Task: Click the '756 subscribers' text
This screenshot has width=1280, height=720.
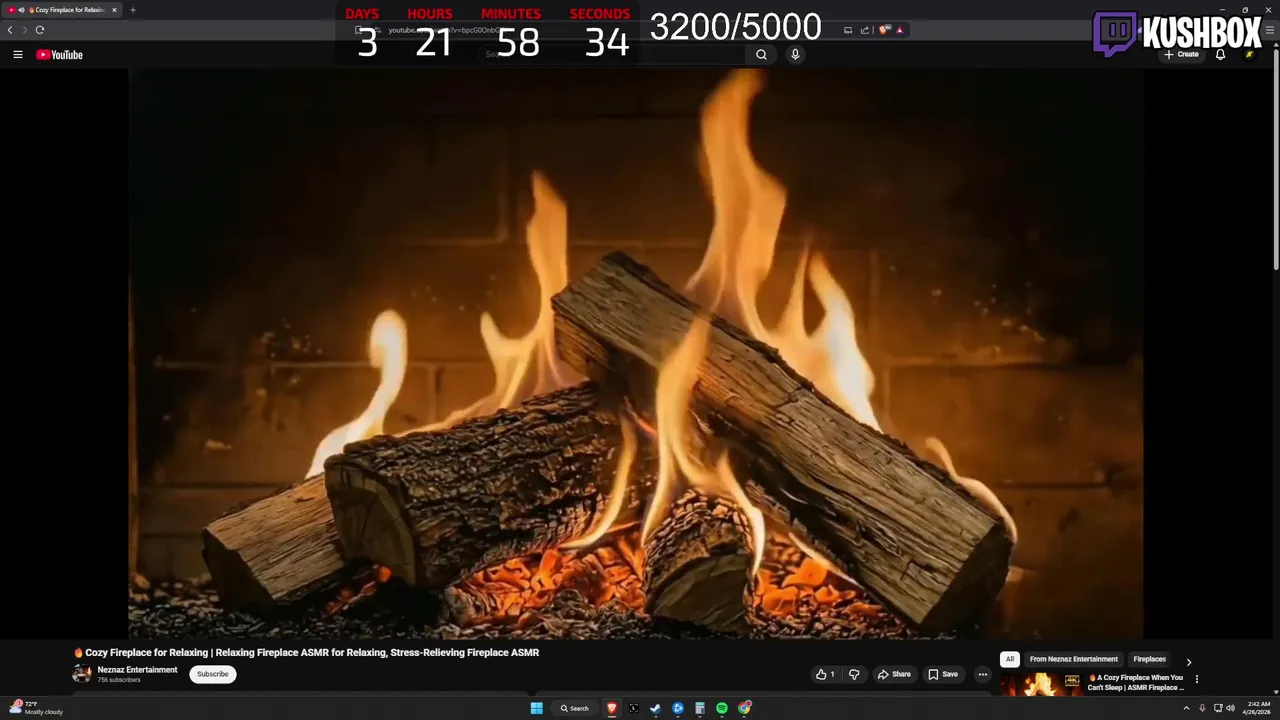Action: coord(119,680)
